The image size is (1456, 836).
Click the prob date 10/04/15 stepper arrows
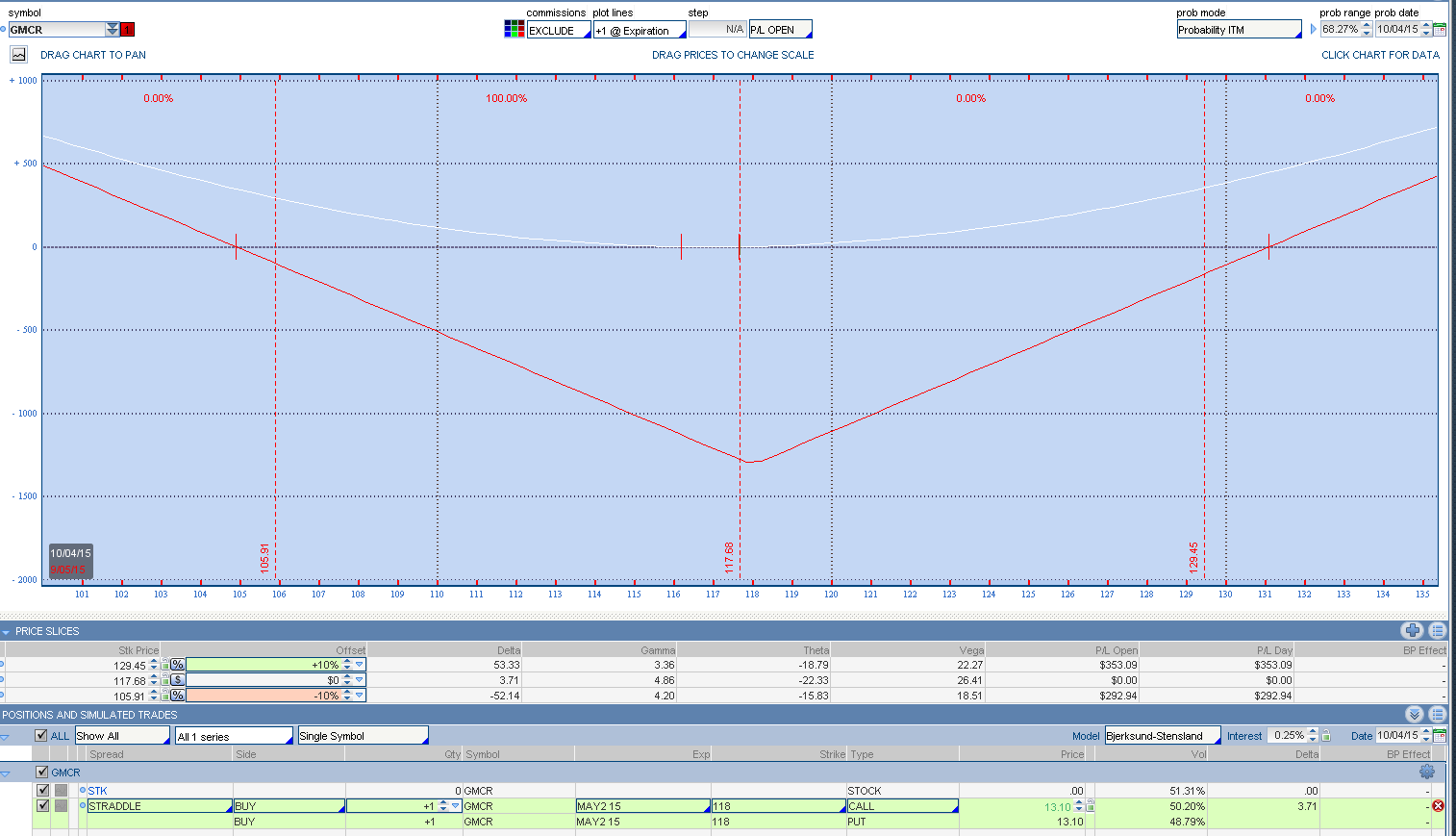(1426, 30)
